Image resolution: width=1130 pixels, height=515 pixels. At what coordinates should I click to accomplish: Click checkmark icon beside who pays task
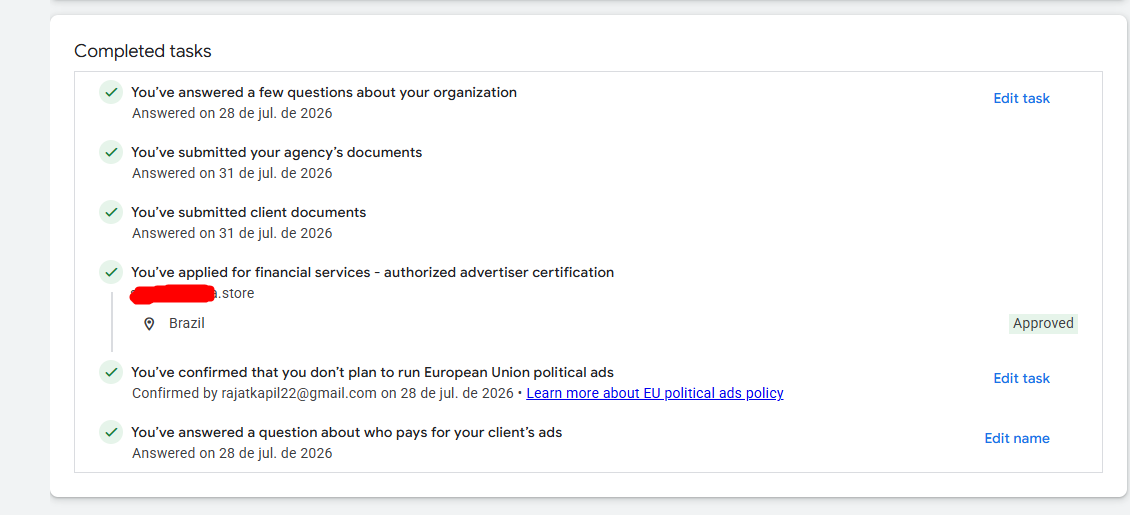click(x=111, y=432)
